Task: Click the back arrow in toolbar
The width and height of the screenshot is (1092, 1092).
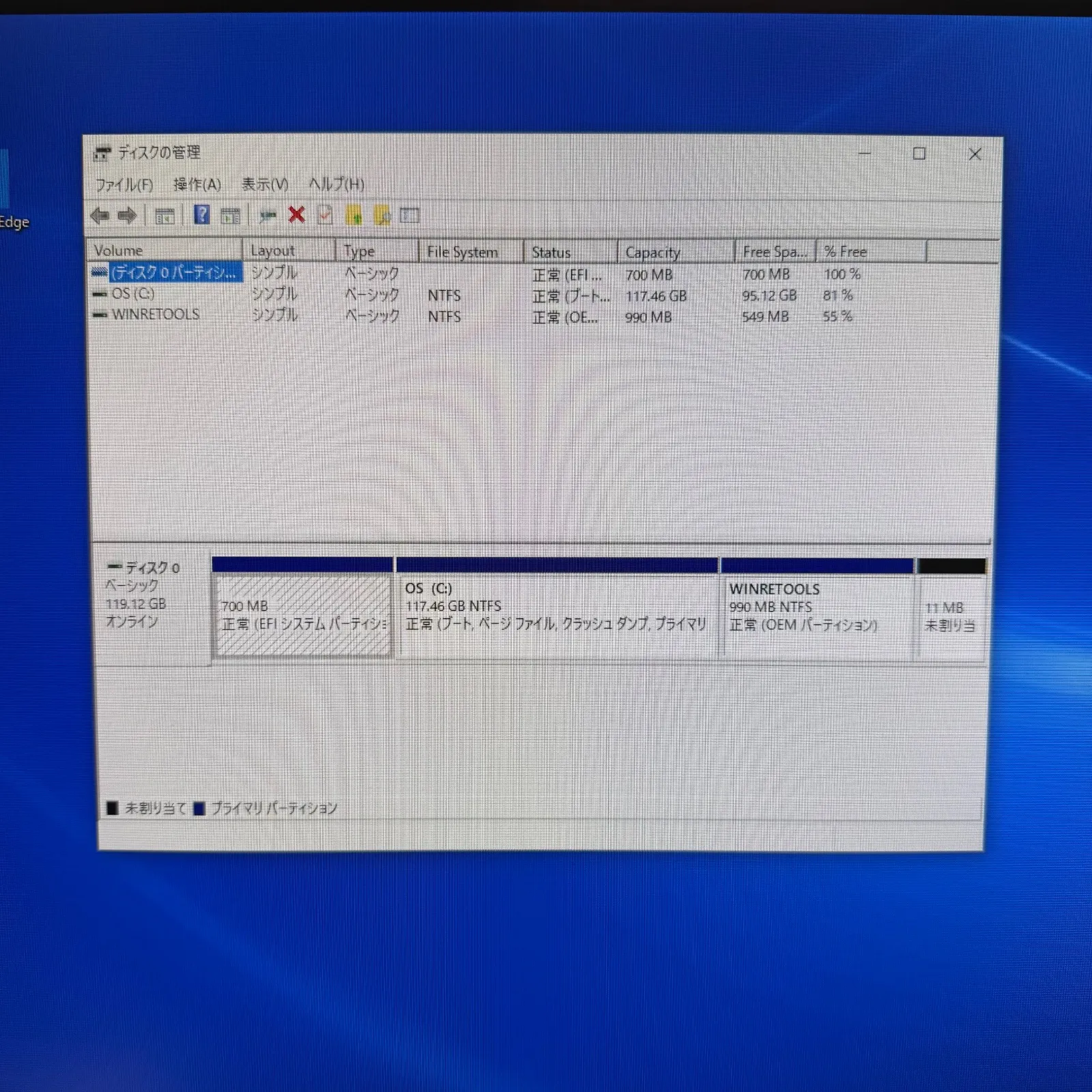Action: (100, 216)
